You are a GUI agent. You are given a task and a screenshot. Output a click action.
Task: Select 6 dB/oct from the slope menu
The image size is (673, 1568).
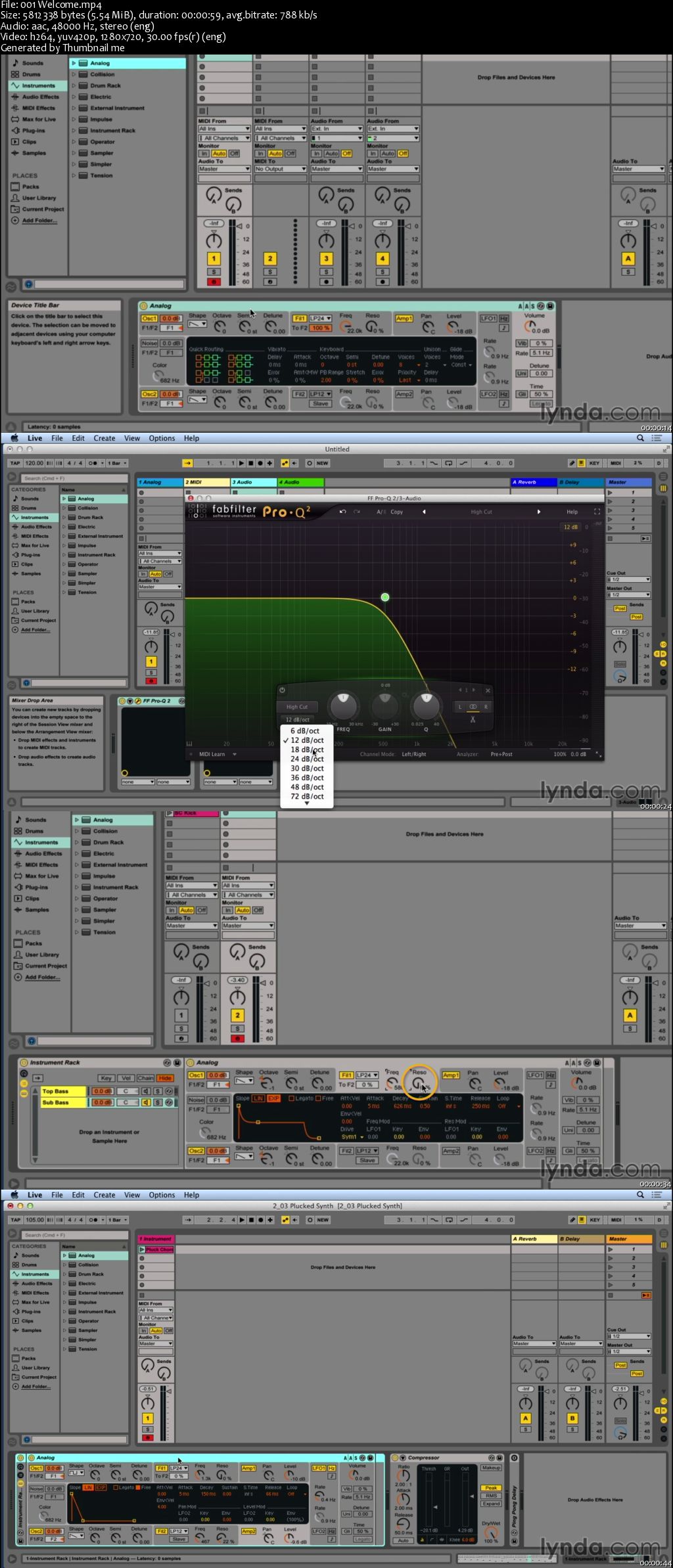(x=305, y=730)
